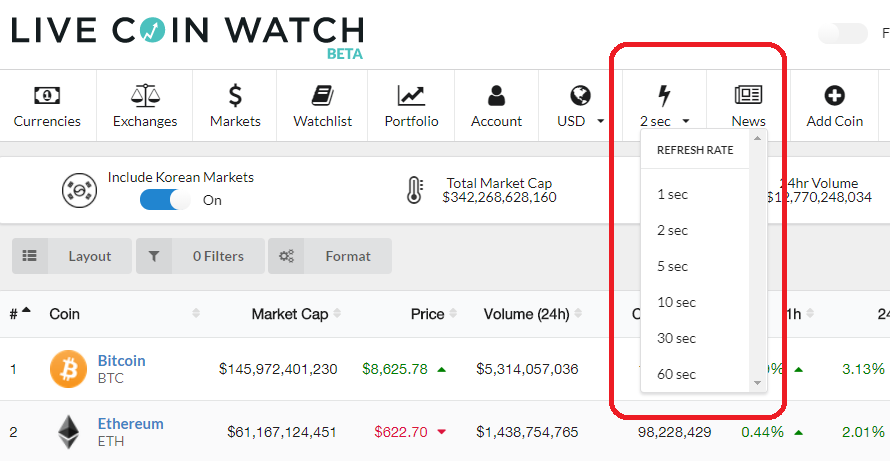
Task: Click Bitcoin price $8,625.78
Action: coord(394,370)
